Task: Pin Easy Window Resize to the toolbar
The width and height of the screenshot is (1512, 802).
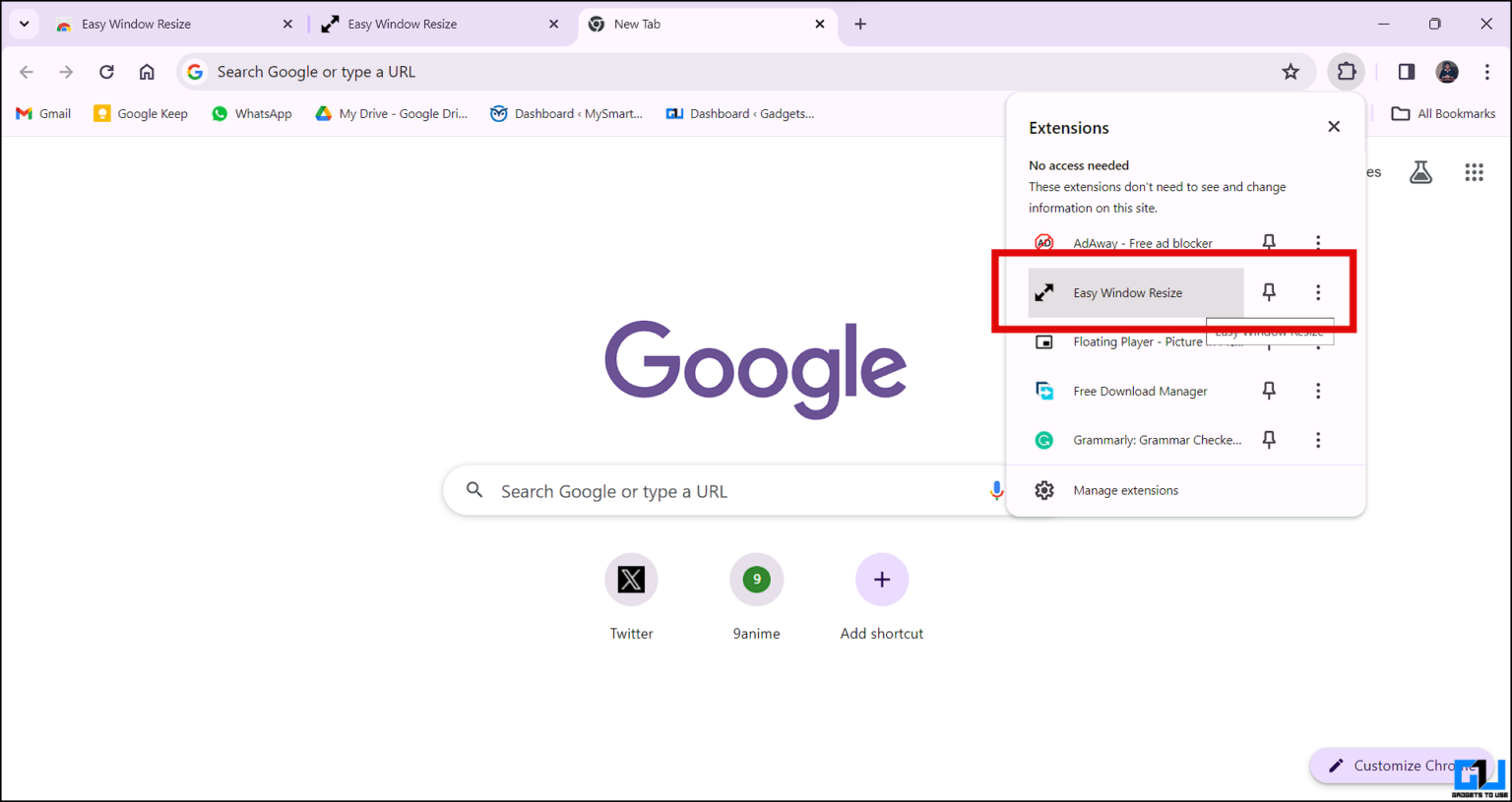Action: (1269, 291)
